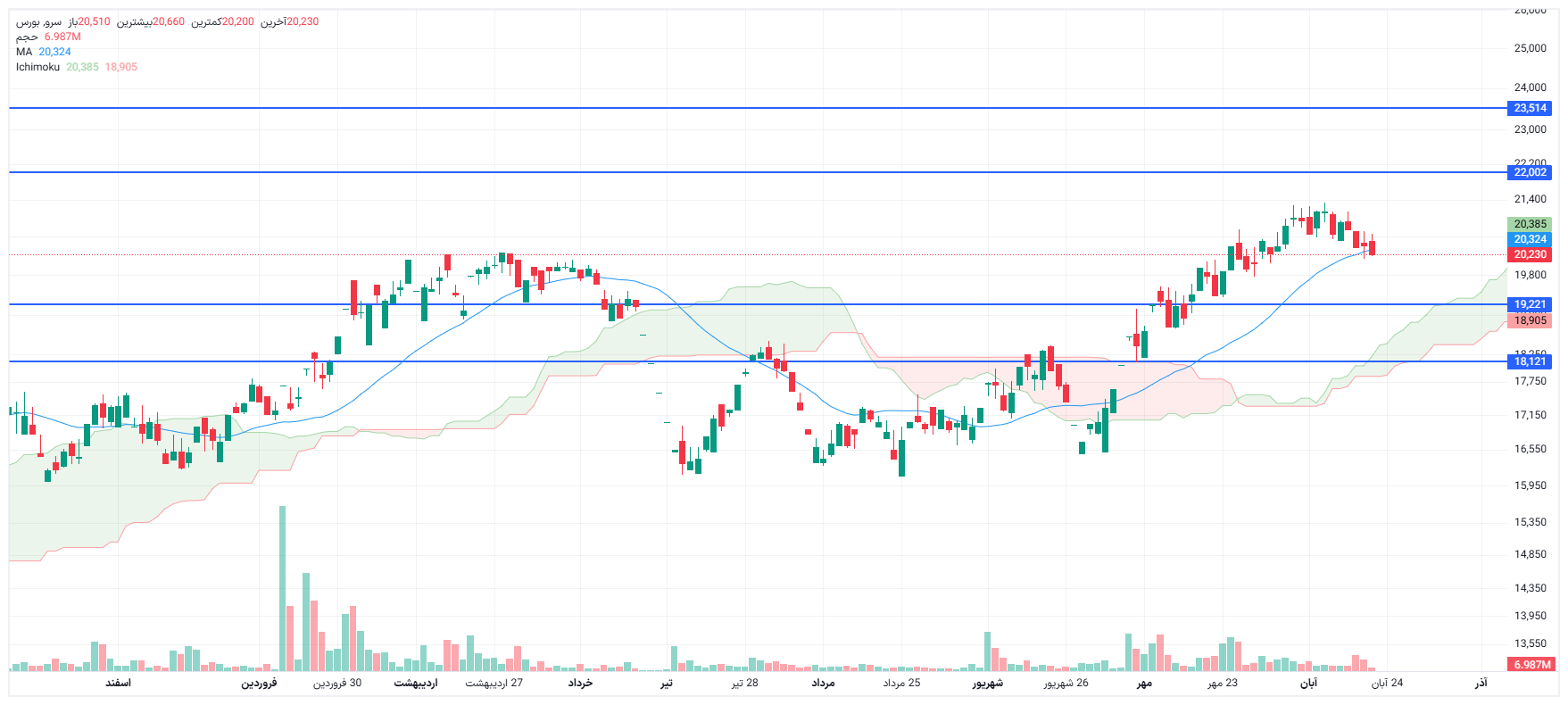The height and width of the screenshot is (705, 1568).
Task: Click the red 20,230 last price label
Action: click(1530, 254)
